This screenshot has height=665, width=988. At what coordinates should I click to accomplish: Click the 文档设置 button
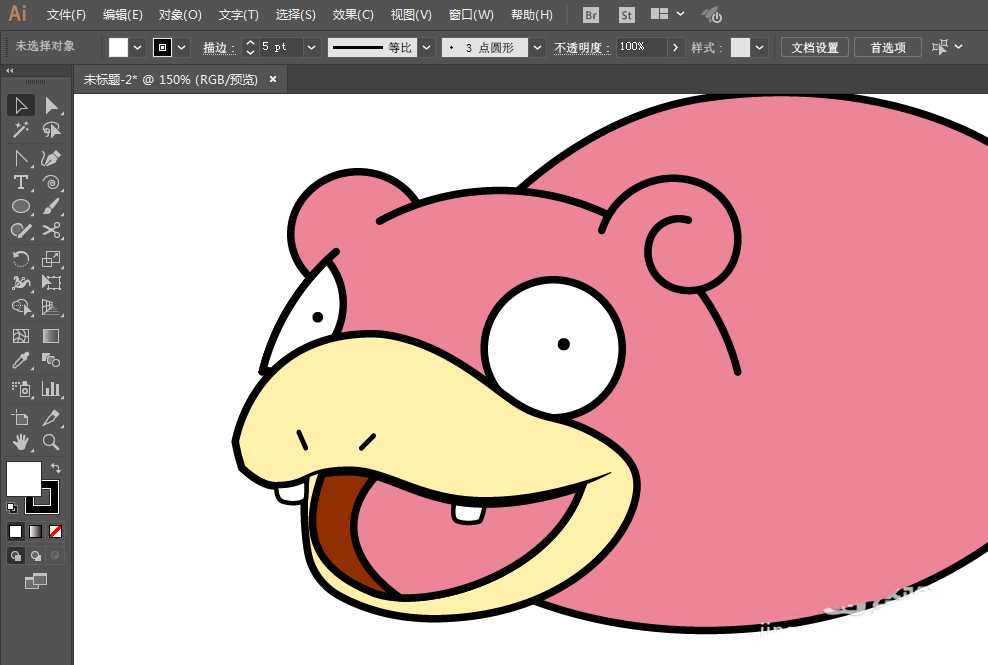tap(815, 47)
